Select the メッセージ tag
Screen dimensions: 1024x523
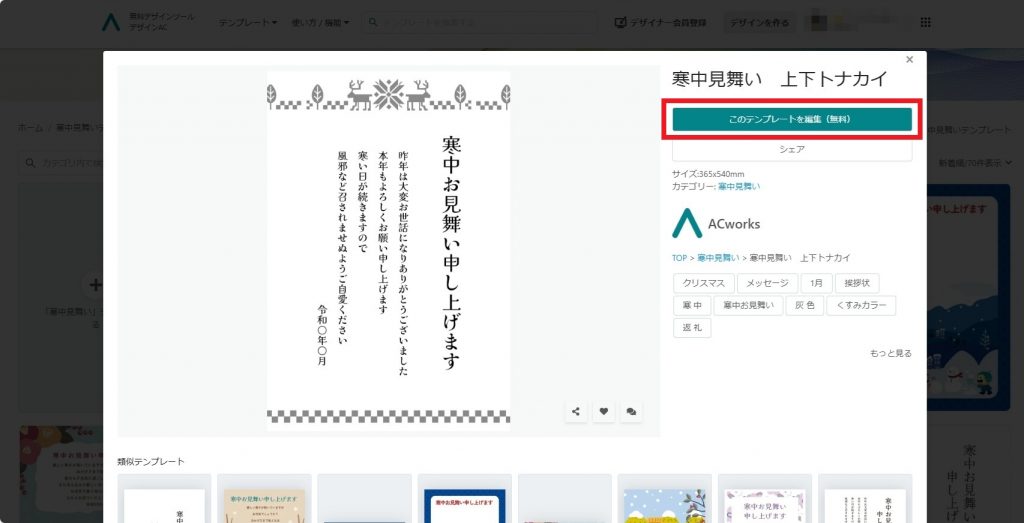(x=767, y=284)
